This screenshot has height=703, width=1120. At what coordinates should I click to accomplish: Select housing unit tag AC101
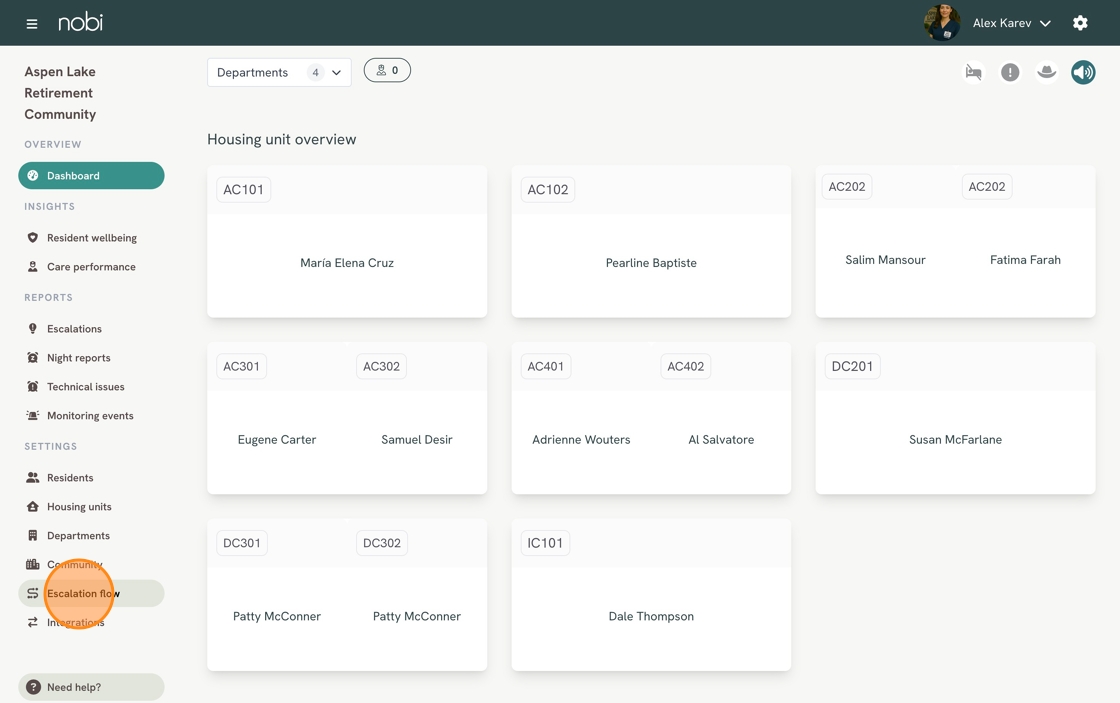click(x=244, y=189)
